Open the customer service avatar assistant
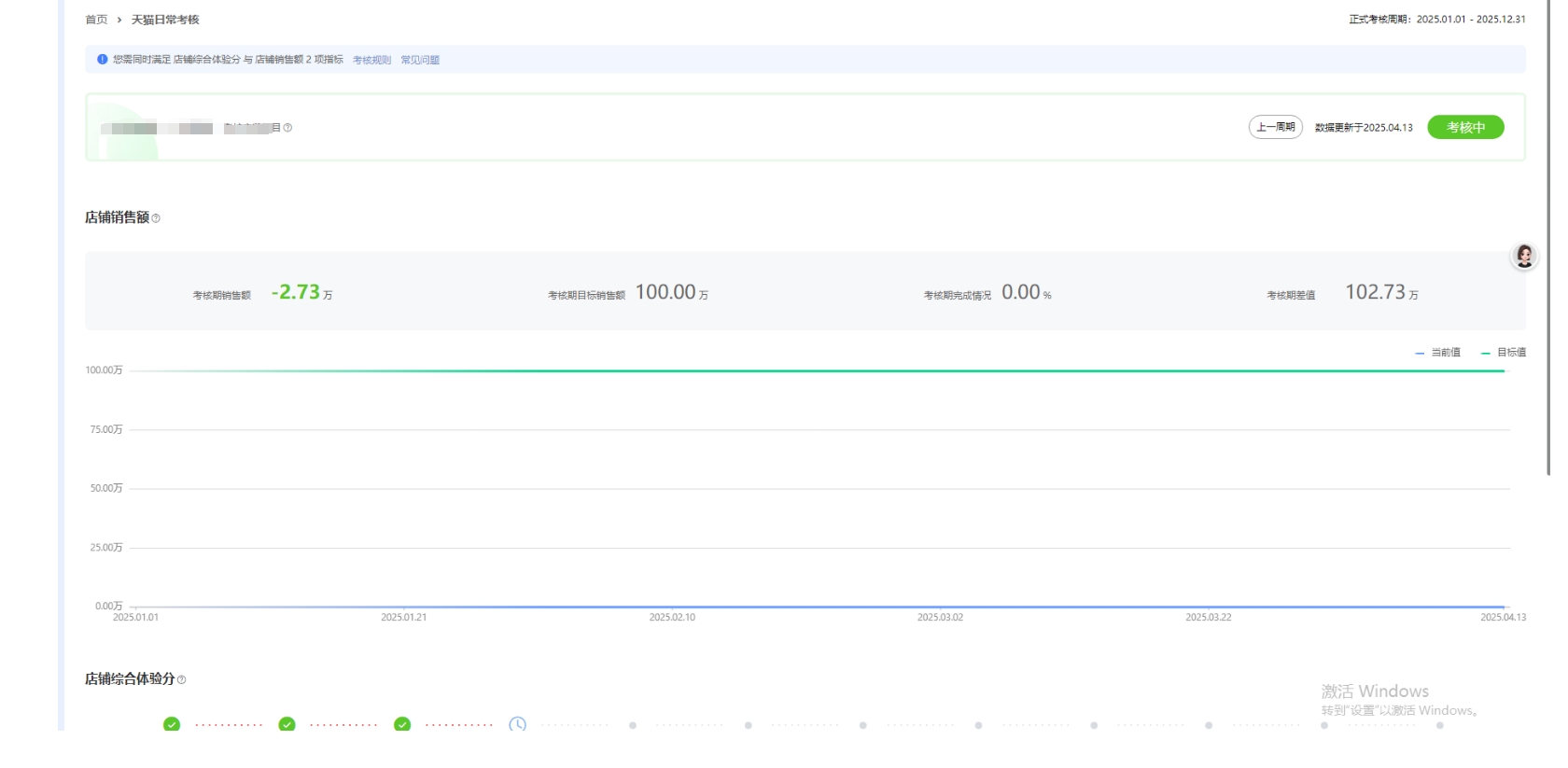 point(1523,256)
